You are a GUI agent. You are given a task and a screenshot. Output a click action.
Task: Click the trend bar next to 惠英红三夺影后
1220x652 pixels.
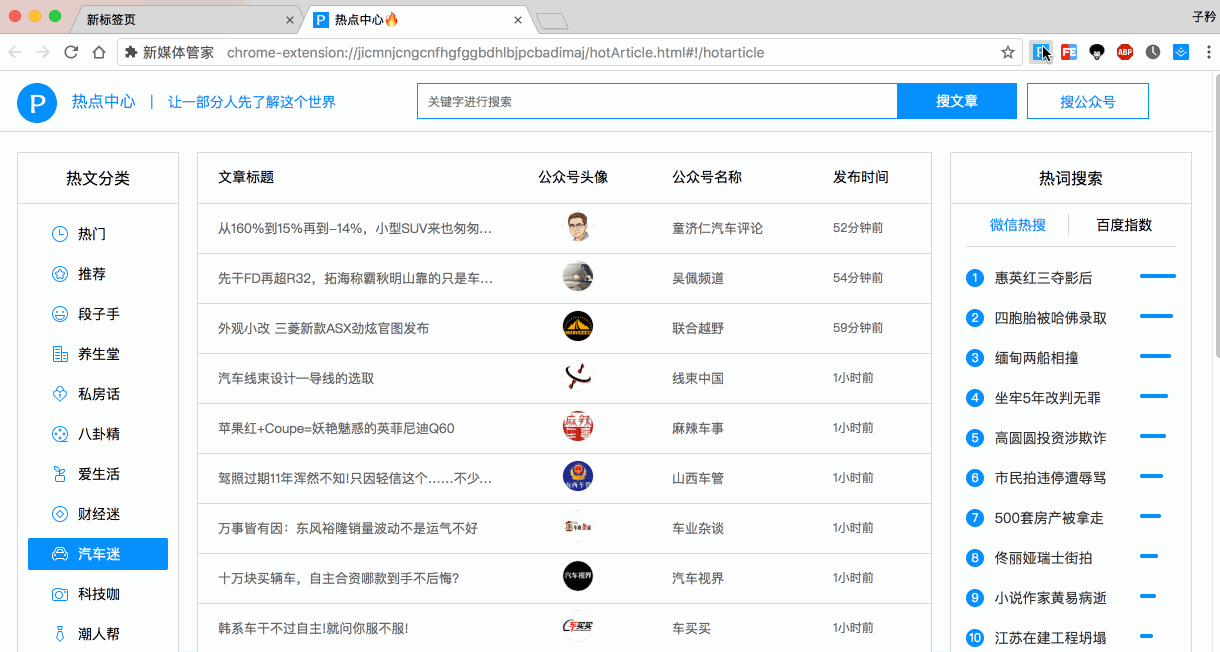1158,276
